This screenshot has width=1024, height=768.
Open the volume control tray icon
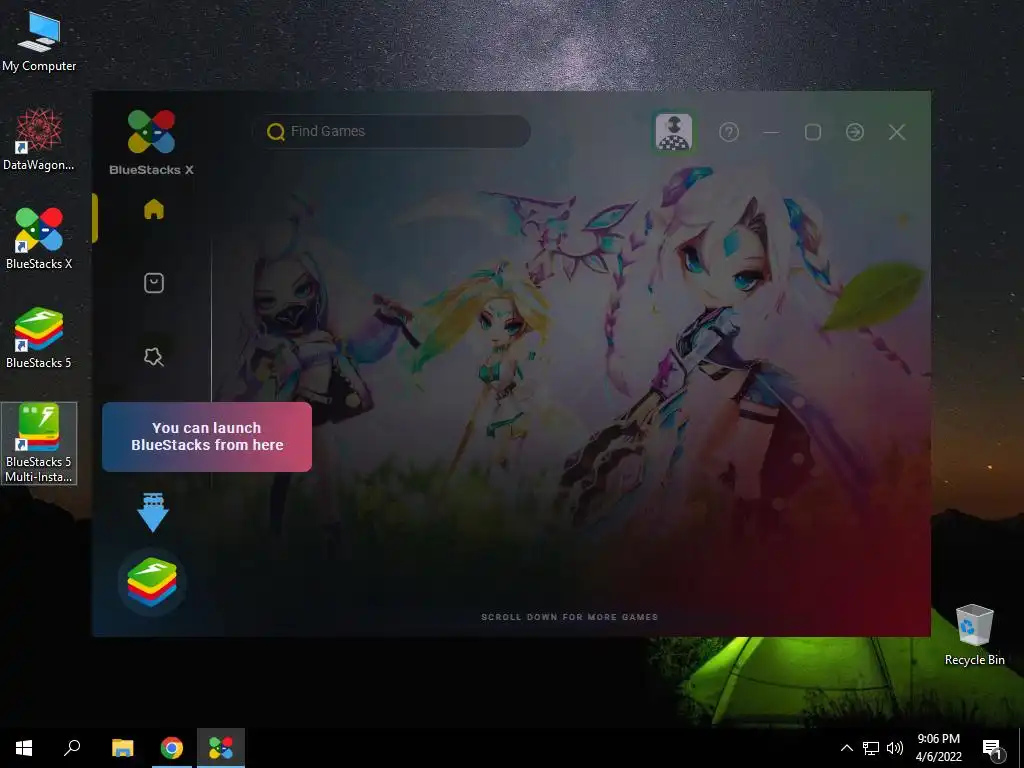895,748
